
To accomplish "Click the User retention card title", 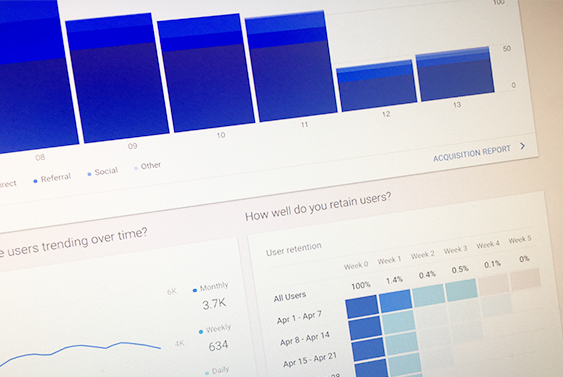I will click(294, 249).
